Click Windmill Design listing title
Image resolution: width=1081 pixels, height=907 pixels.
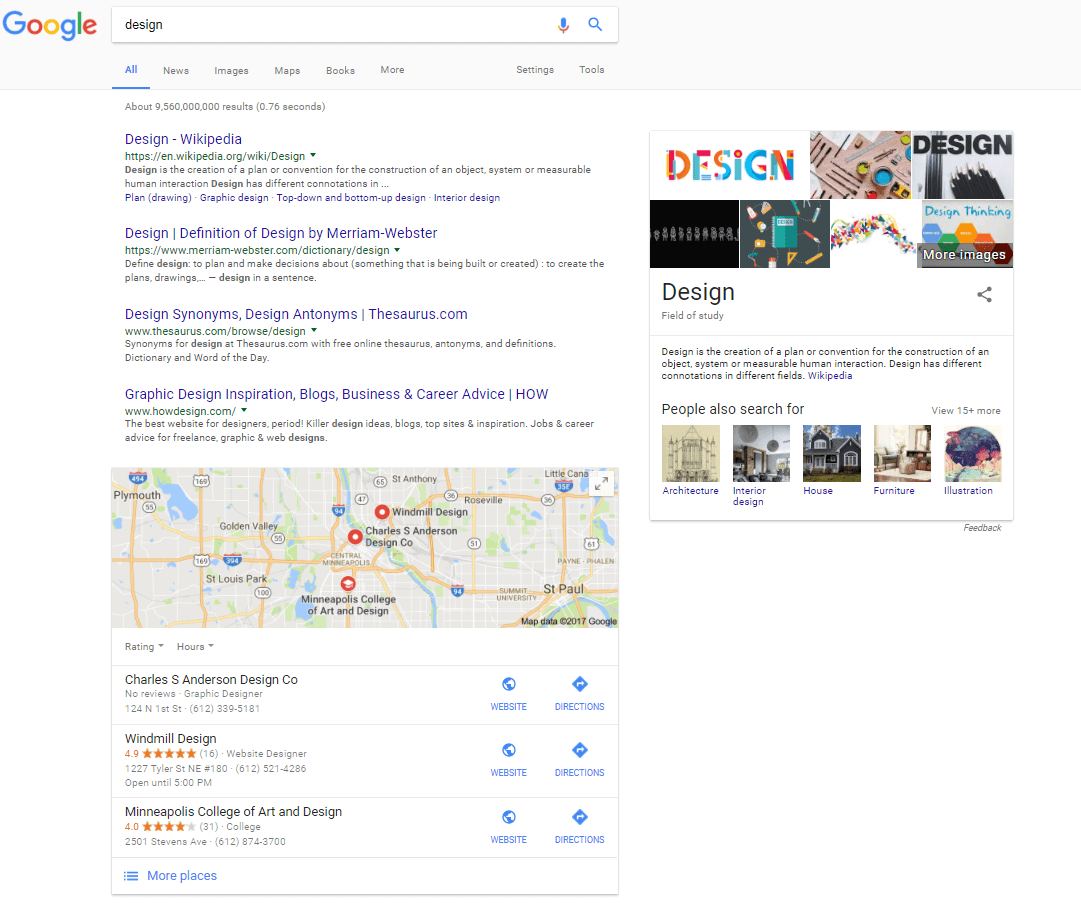170,739
